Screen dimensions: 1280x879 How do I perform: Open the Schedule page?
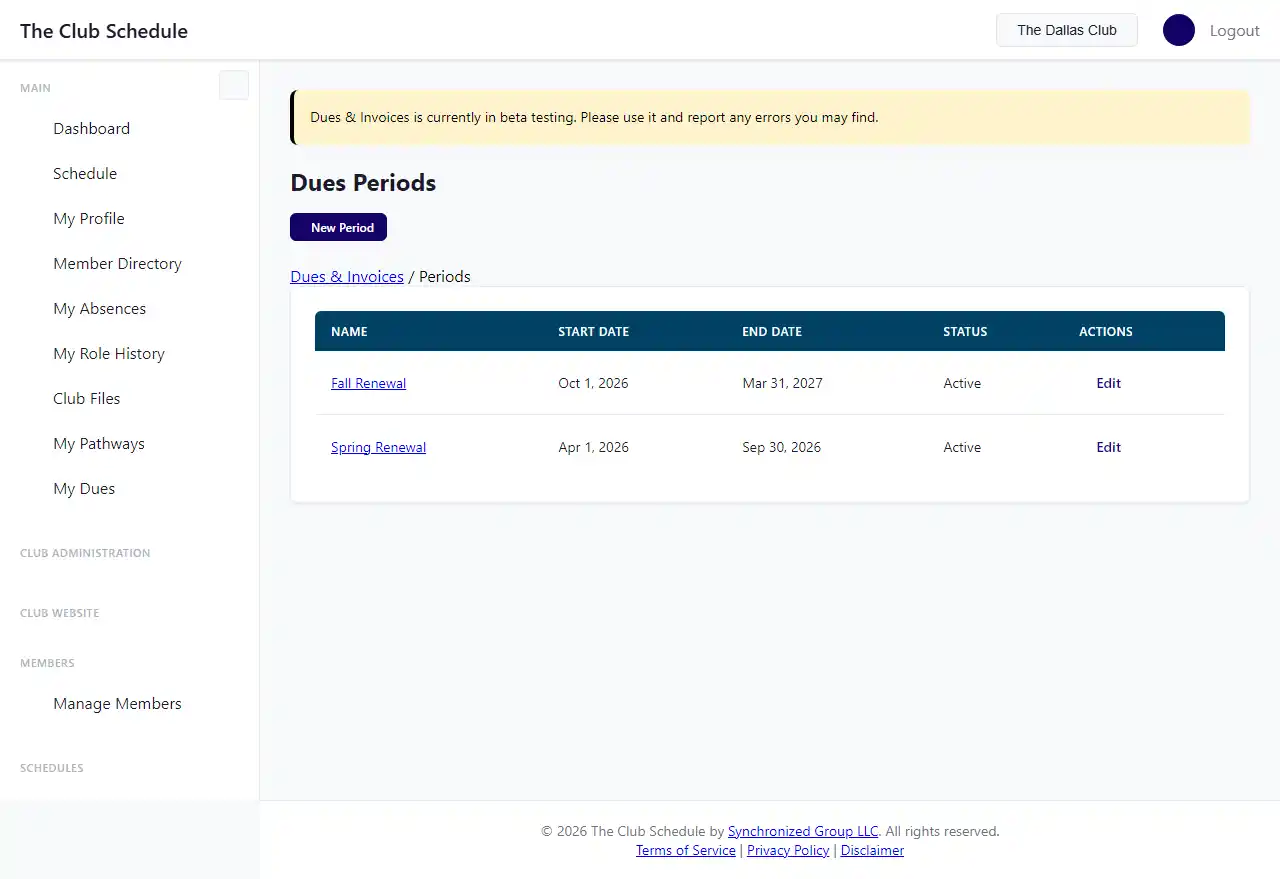click(85, 173)
